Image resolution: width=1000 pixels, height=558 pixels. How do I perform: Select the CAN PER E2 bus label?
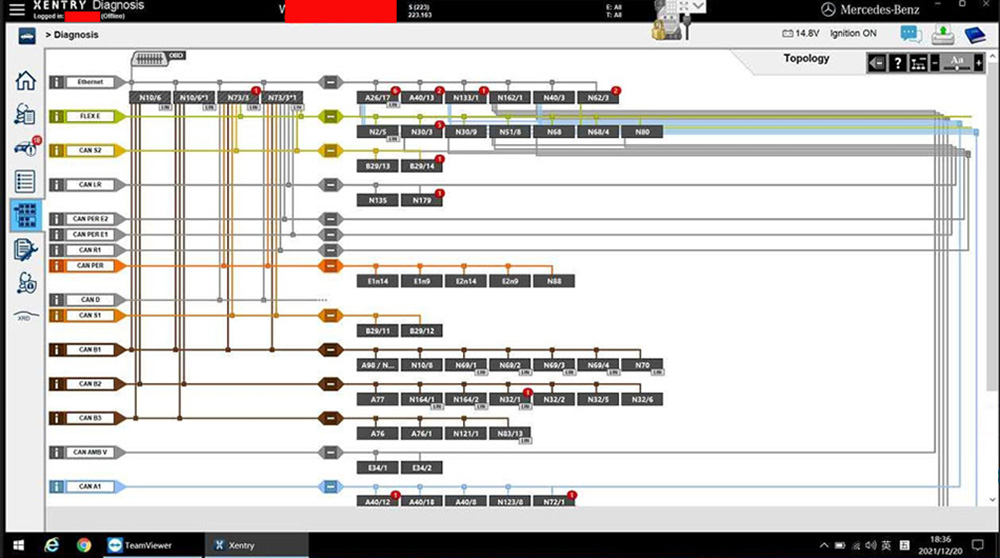90,219
